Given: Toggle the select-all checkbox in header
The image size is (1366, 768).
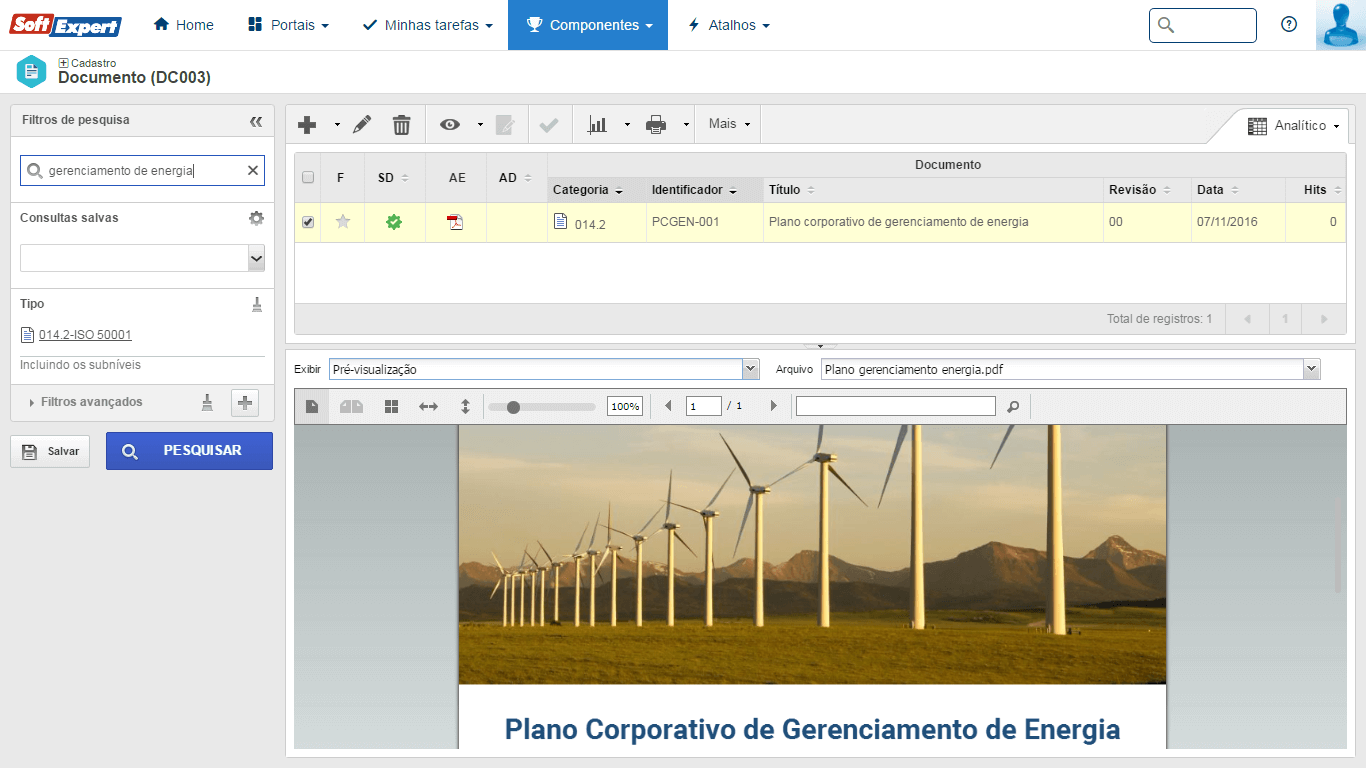Looking at the screenshot, I should pos(308,178).
